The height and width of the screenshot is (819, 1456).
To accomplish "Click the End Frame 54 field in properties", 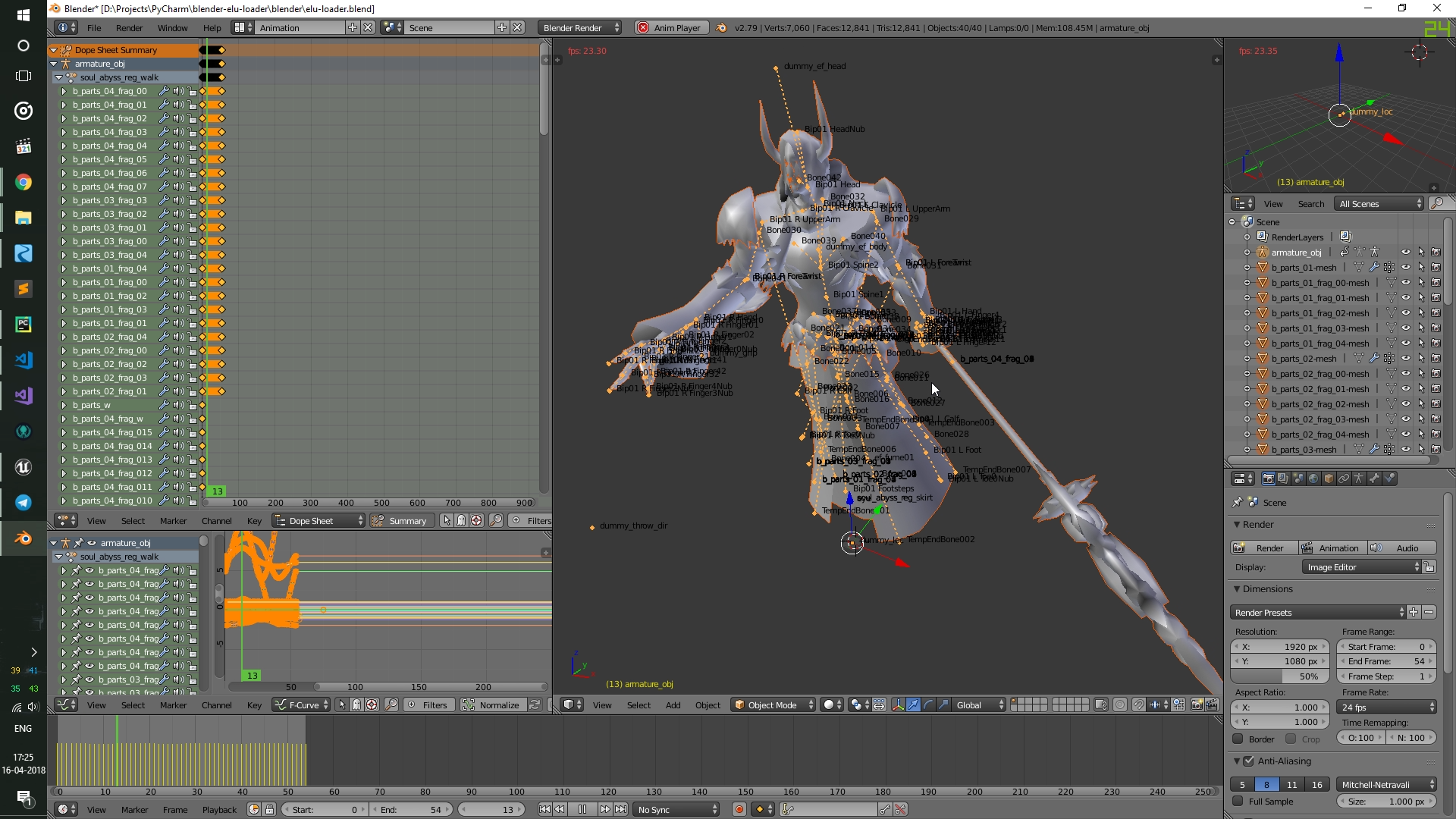I will coord(1386,661).
